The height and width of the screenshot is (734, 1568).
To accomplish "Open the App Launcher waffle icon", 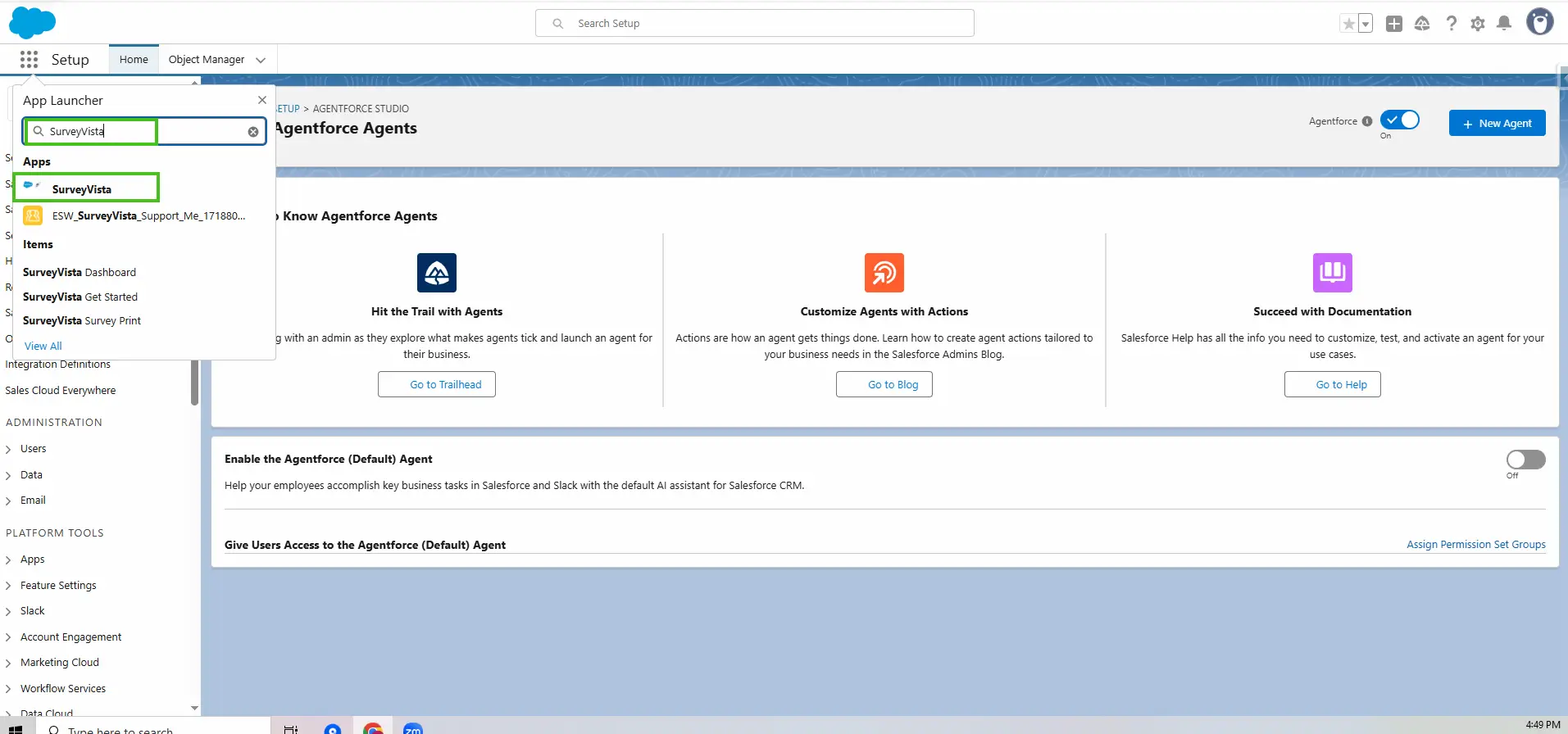I will (x=29, y=59).
